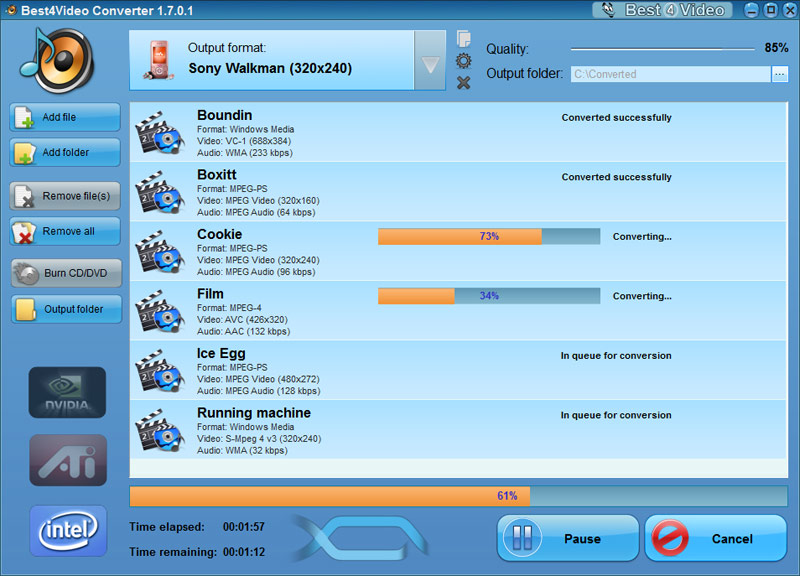Click the Cookie clapperboard icon
The image size is (800, 576).
(x=159, y=252)
